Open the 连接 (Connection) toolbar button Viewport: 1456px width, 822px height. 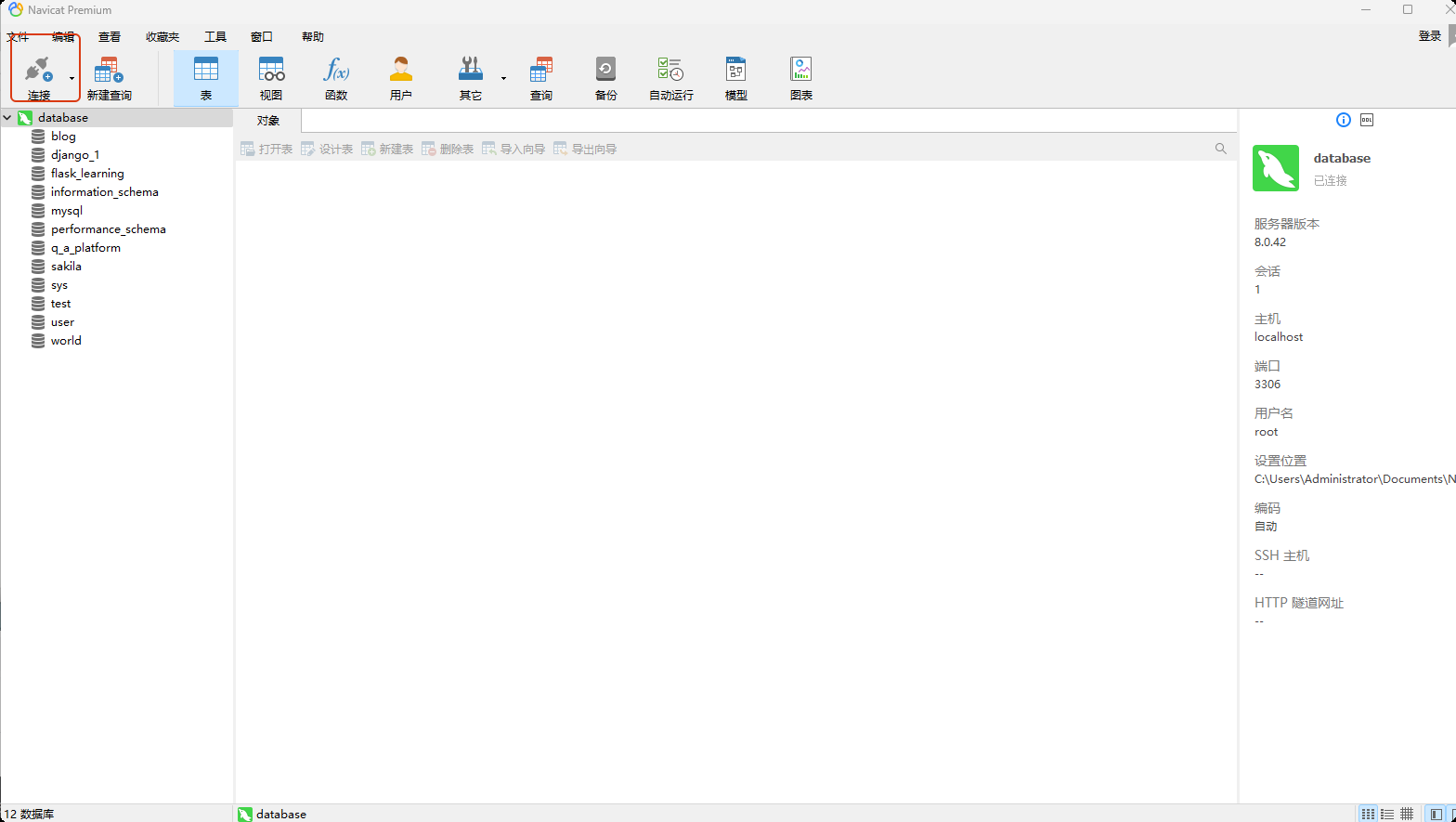click(x=39, y=78)
